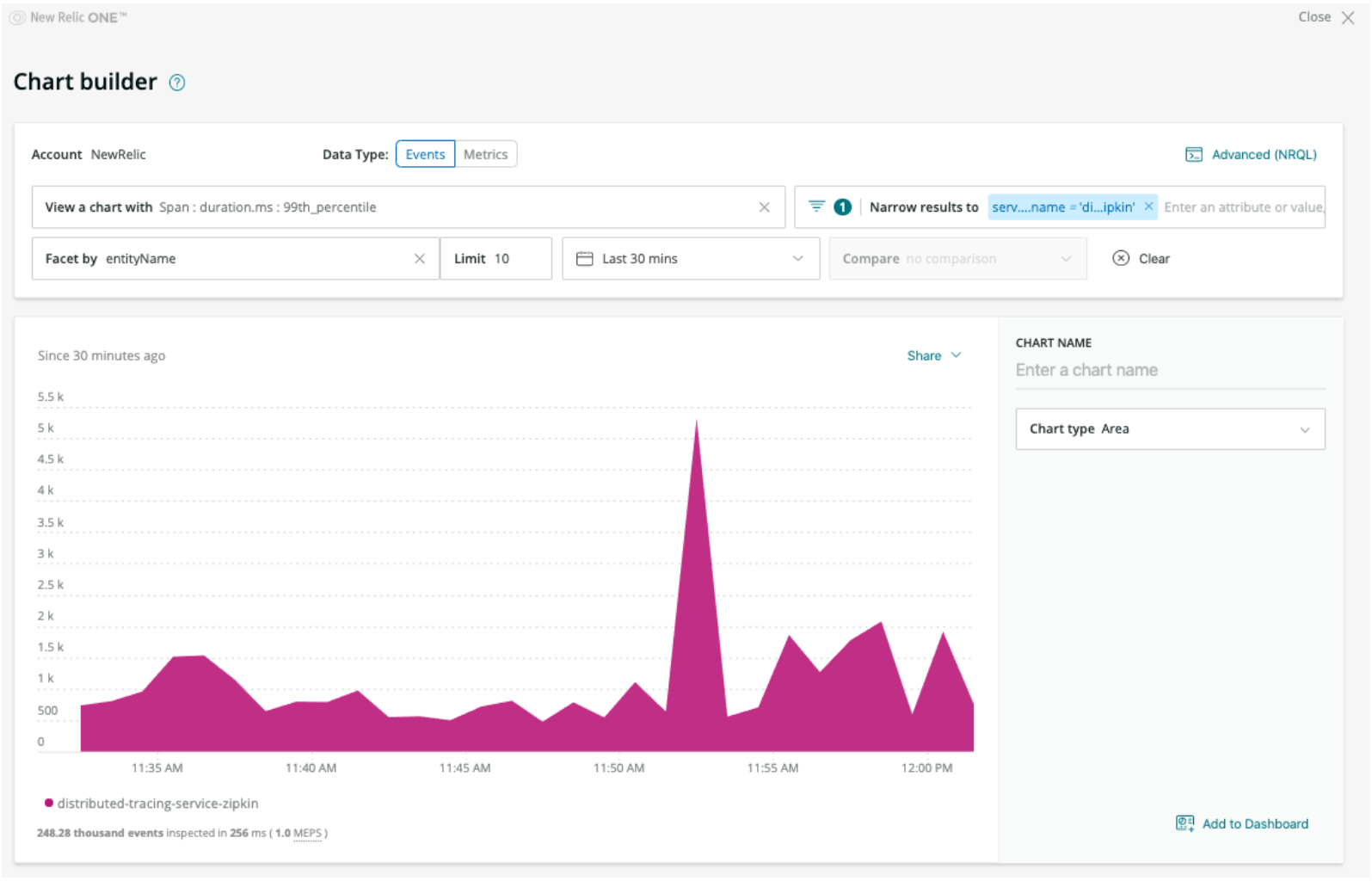The height and width of the screenshot is (881, 1372).
Task: Click the Close text button
Action: [1314, 17]
